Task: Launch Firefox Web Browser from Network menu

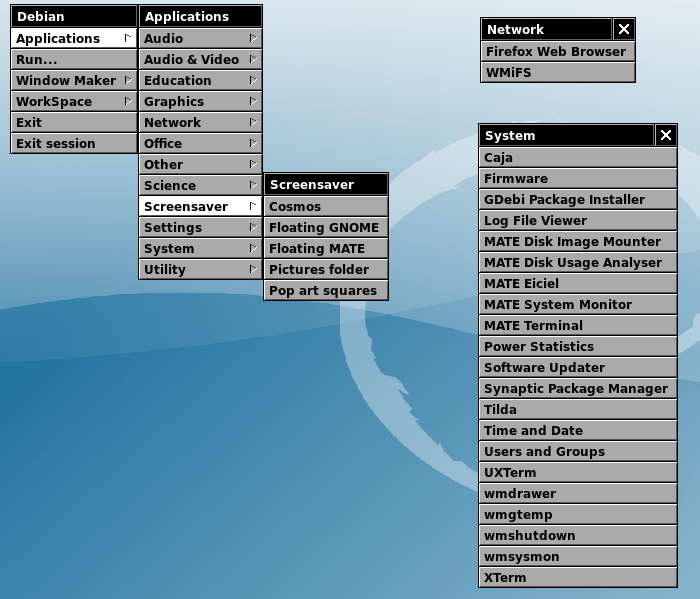Action: (558, 51)
